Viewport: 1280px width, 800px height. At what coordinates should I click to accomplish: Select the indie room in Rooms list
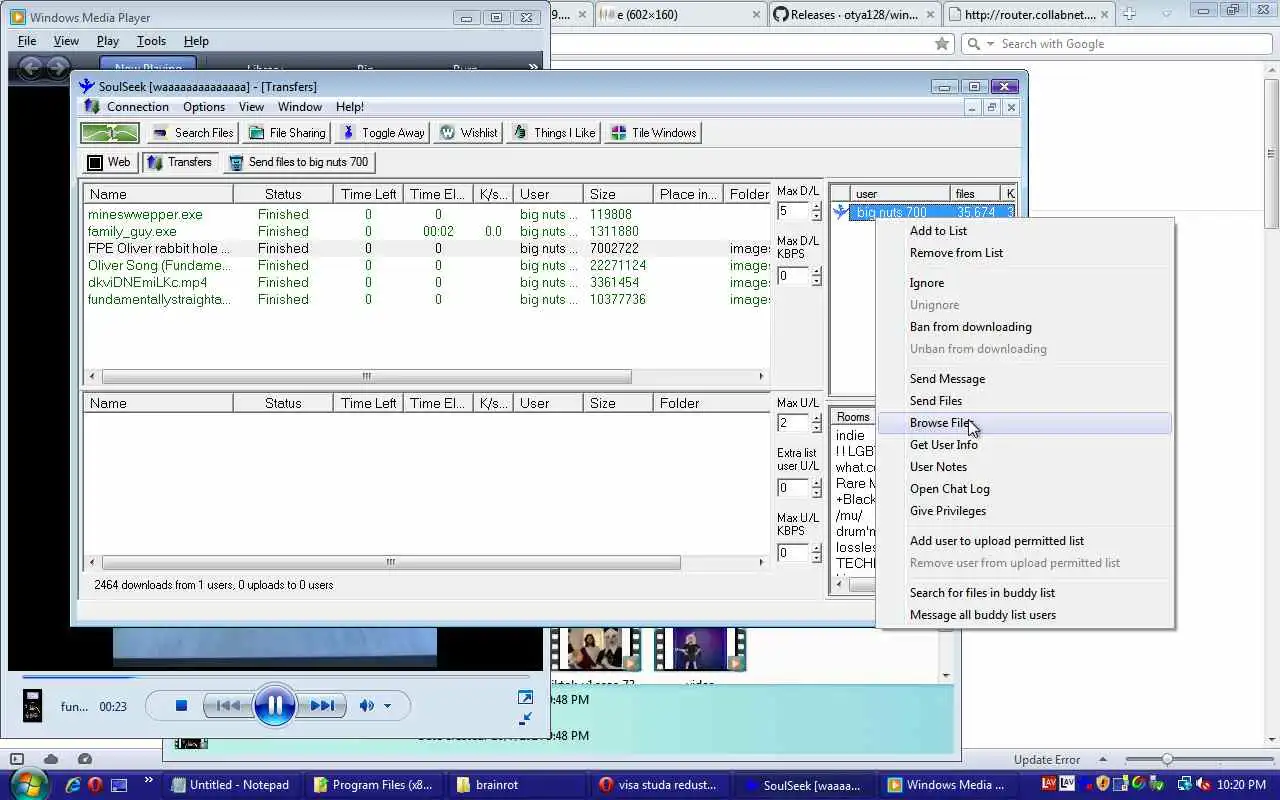[x=850, y=435]
